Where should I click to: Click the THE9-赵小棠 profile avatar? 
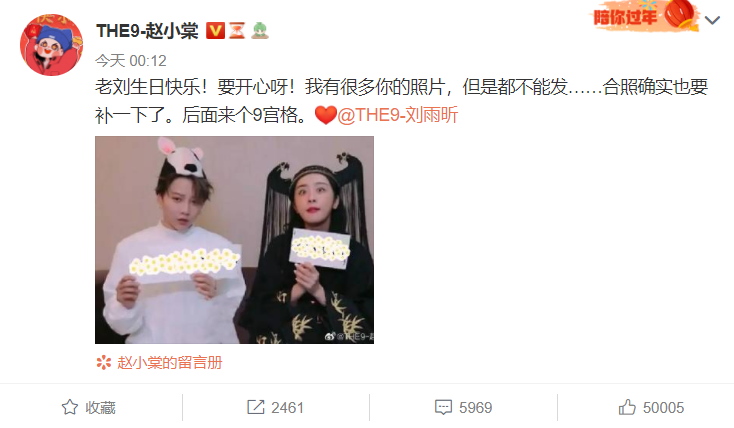[51, 45]
